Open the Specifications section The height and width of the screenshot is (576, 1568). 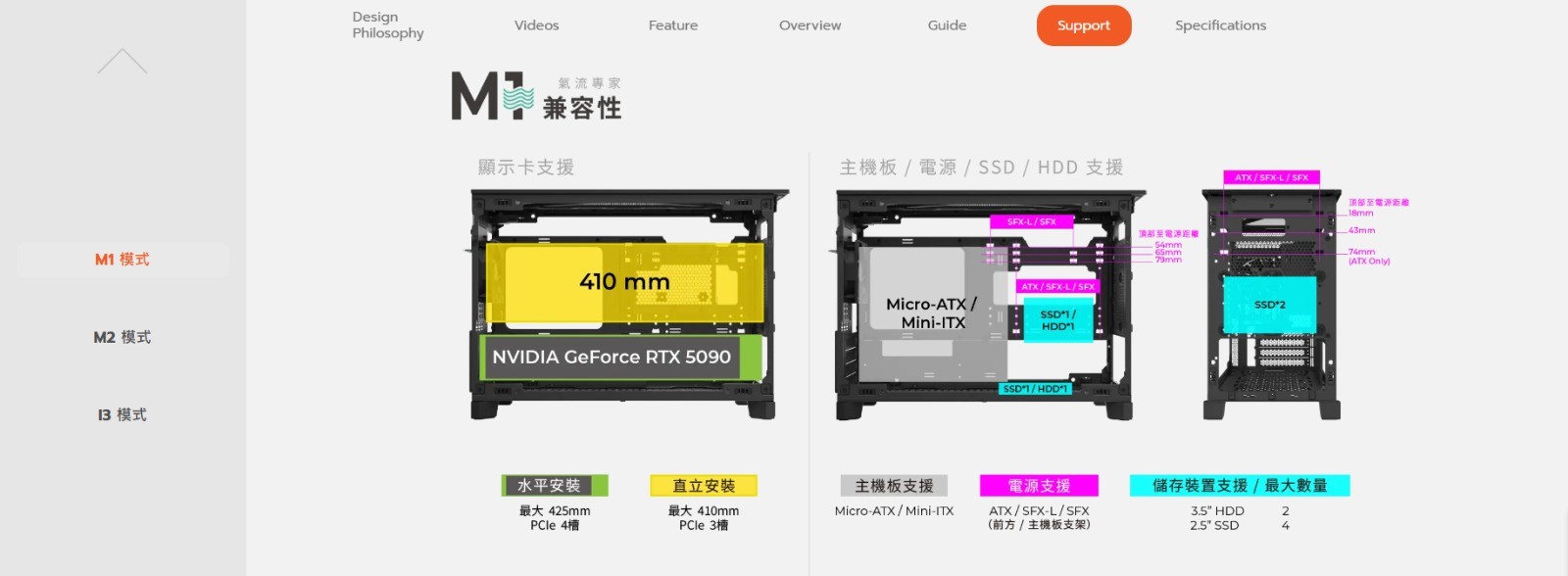point(1221,25)
